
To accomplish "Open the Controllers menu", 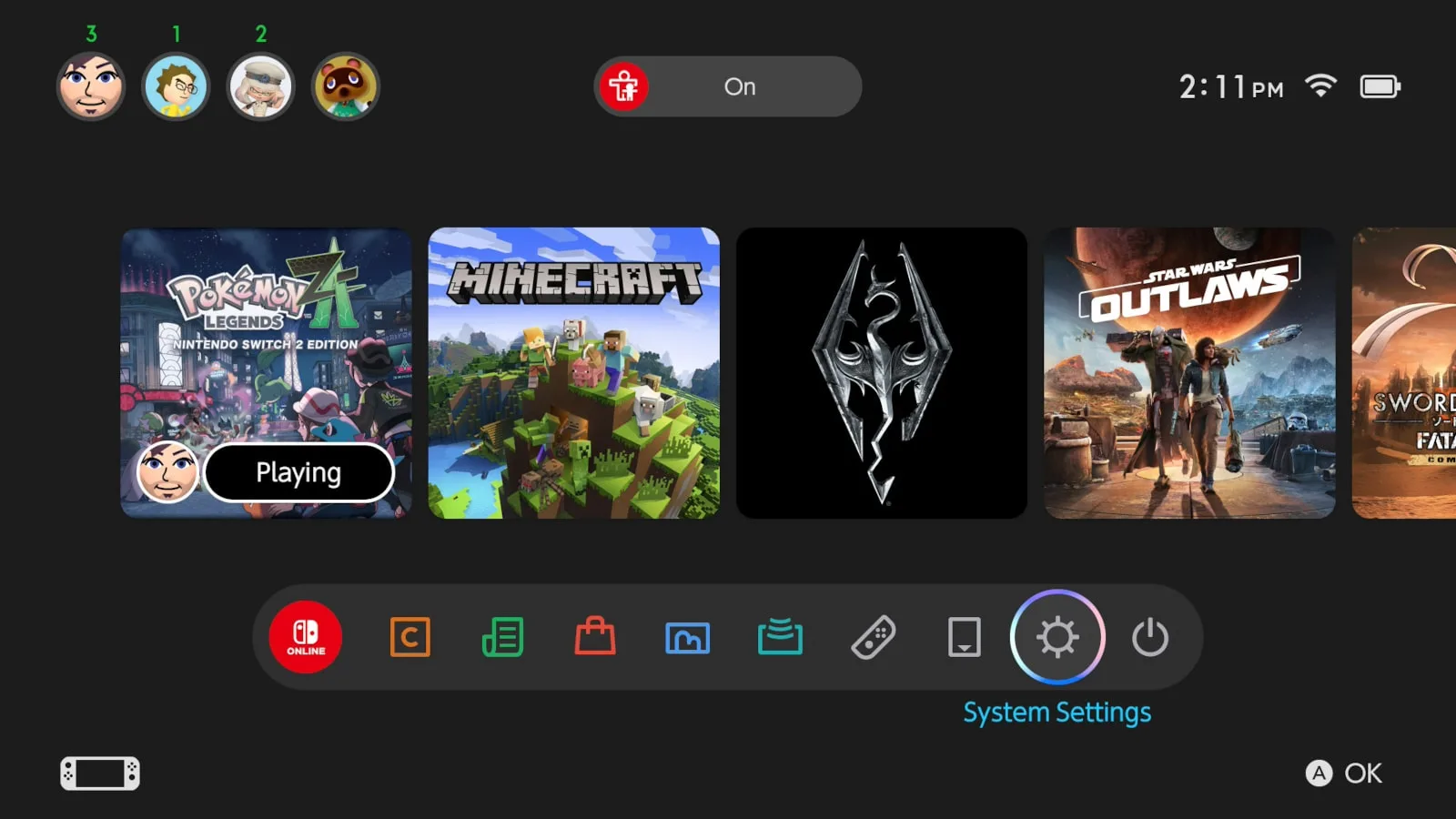I will tap(872, 637).
